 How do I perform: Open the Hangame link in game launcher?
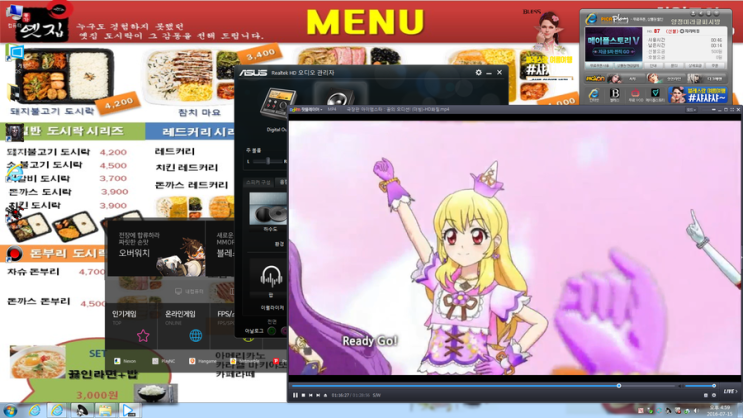point(203,361)
